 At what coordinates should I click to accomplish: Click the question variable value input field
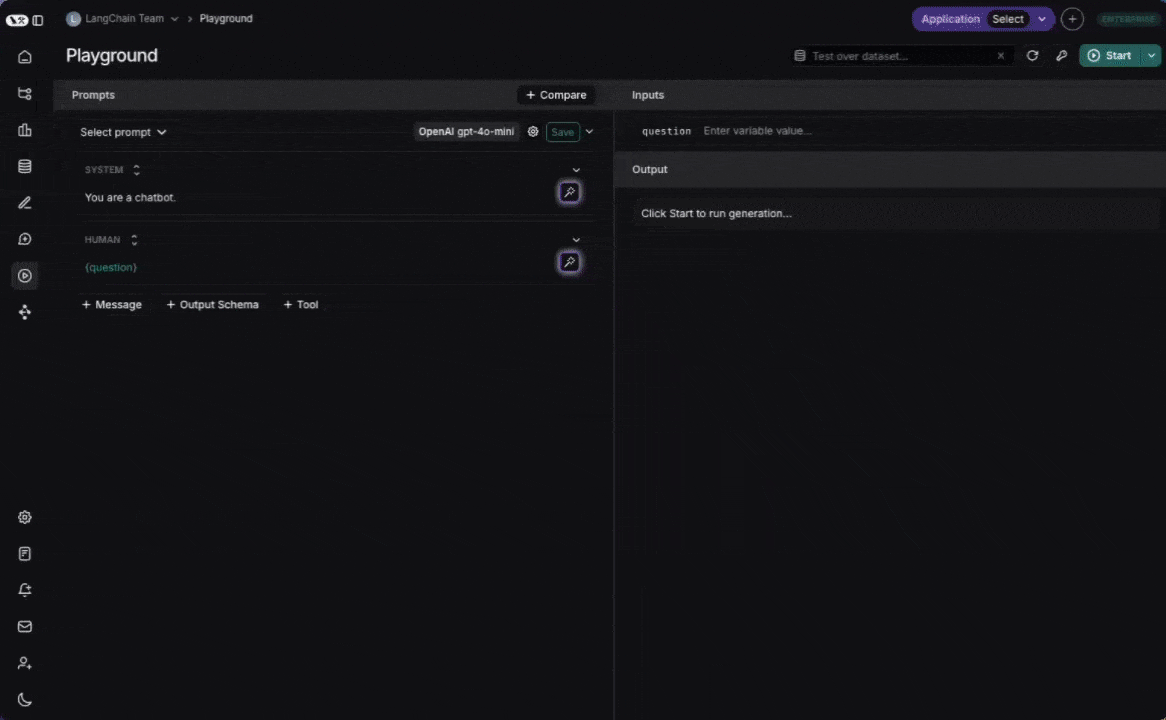click(850, 131)
